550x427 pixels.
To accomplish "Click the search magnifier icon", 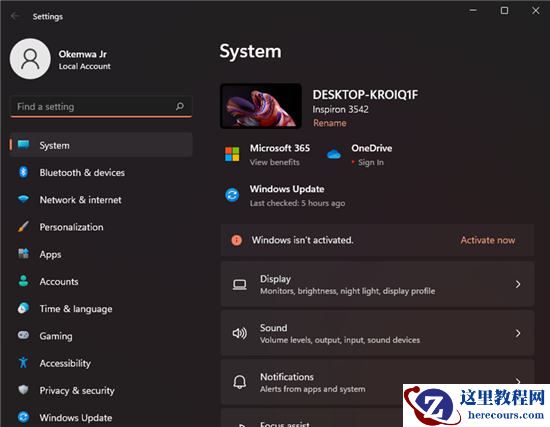I will pos(180,106).
